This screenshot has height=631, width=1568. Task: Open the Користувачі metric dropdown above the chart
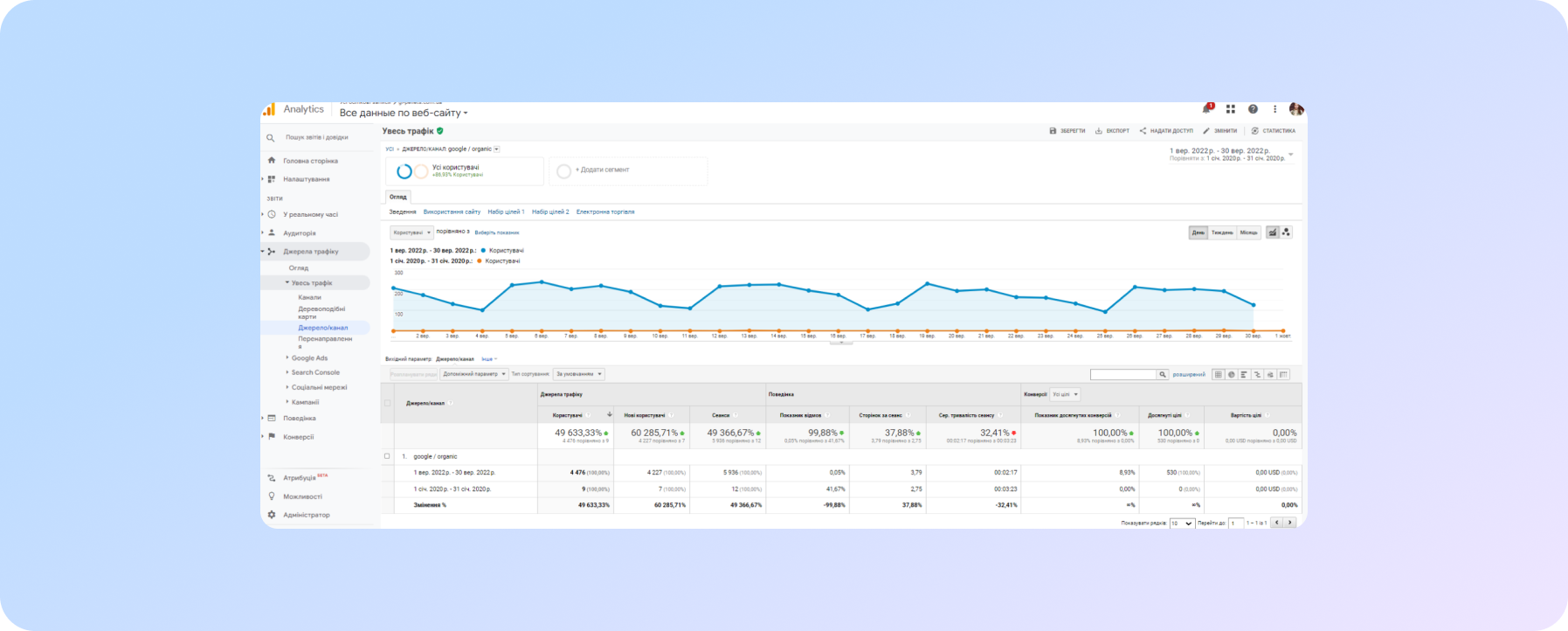pyautogui.click(x=411, y=232)
